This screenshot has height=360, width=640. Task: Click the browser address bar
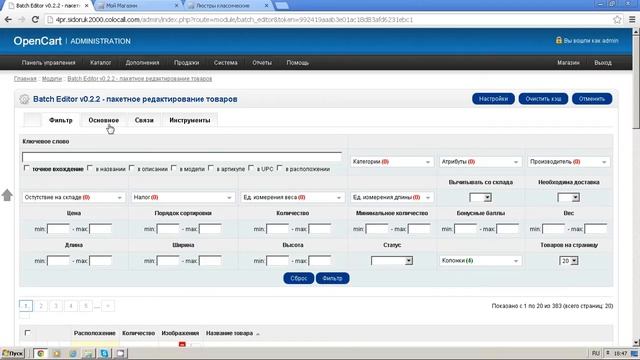click(x=327, y=19)
